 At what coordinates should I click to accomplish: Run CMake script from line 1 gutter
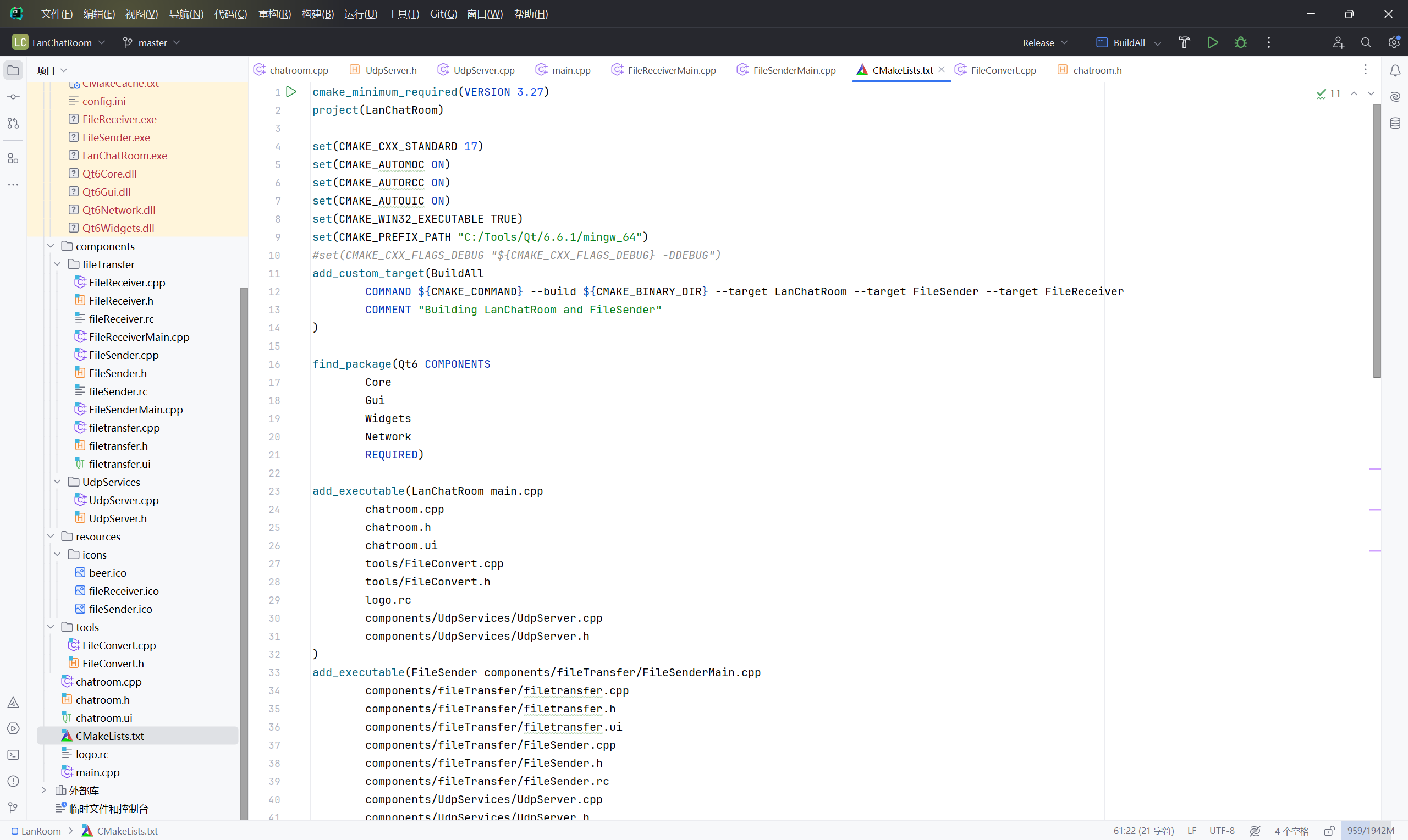pos(291,92)
